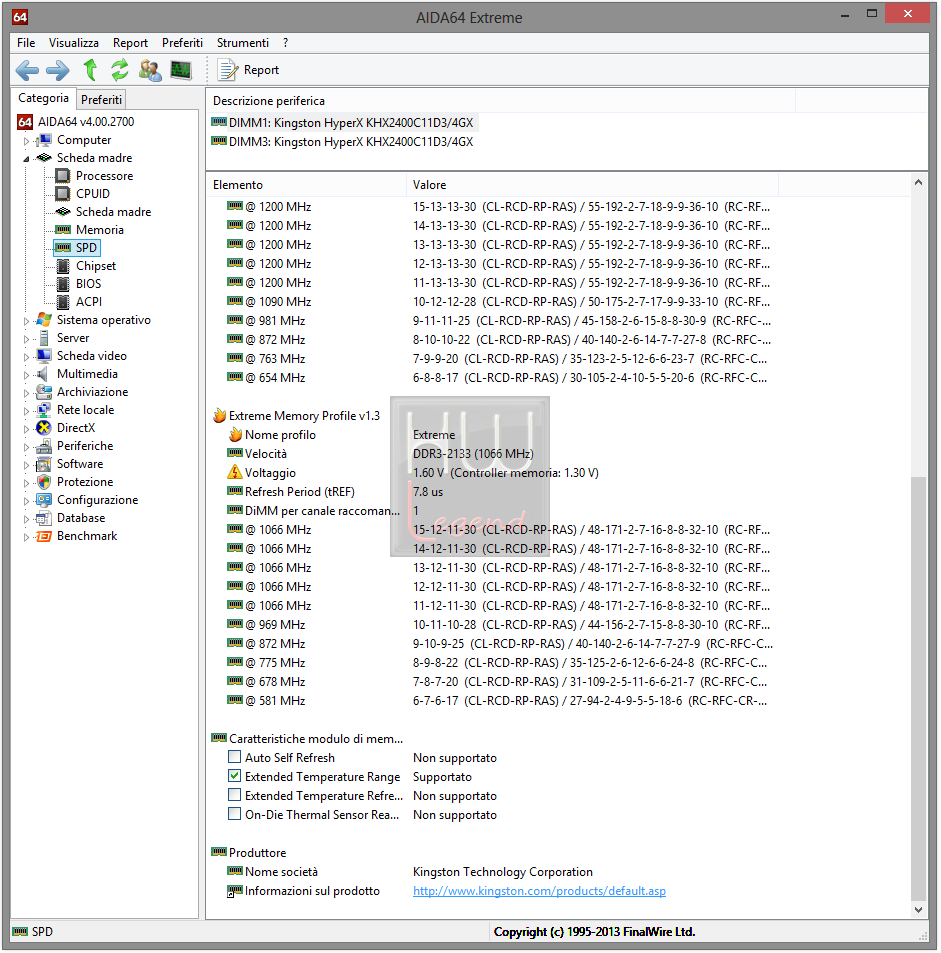This screenshot has width=941, height=953.
Task: Open the File menu
Action: click(26, 43)
